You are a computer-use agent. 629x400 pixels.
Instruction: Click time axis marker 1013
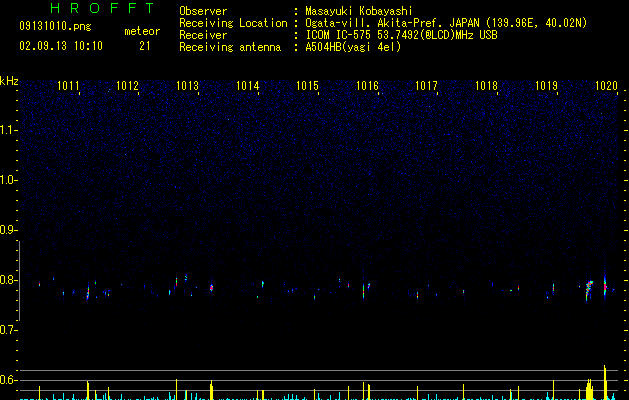point(187,86)
